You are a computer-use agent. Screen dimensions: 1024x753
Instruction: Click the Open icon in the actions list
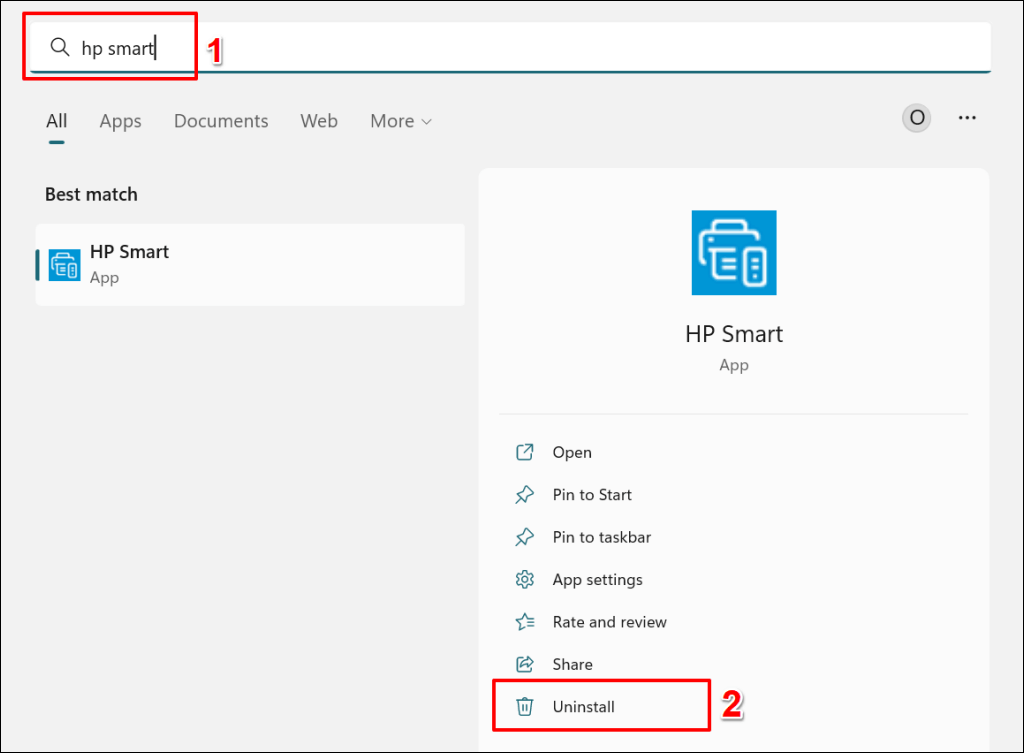pos(524,452)
